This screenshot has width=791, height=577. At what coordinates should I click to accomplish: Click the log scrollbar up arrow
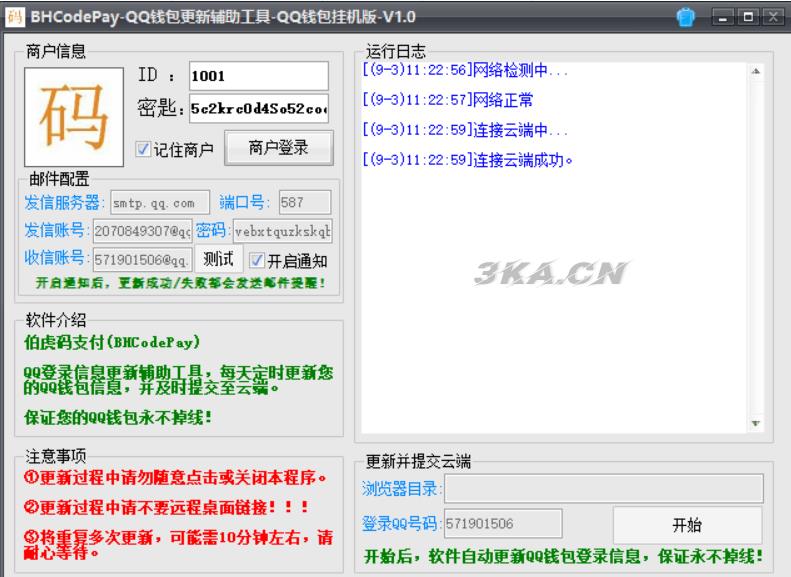pyautogui.click(x=755, y=72)
